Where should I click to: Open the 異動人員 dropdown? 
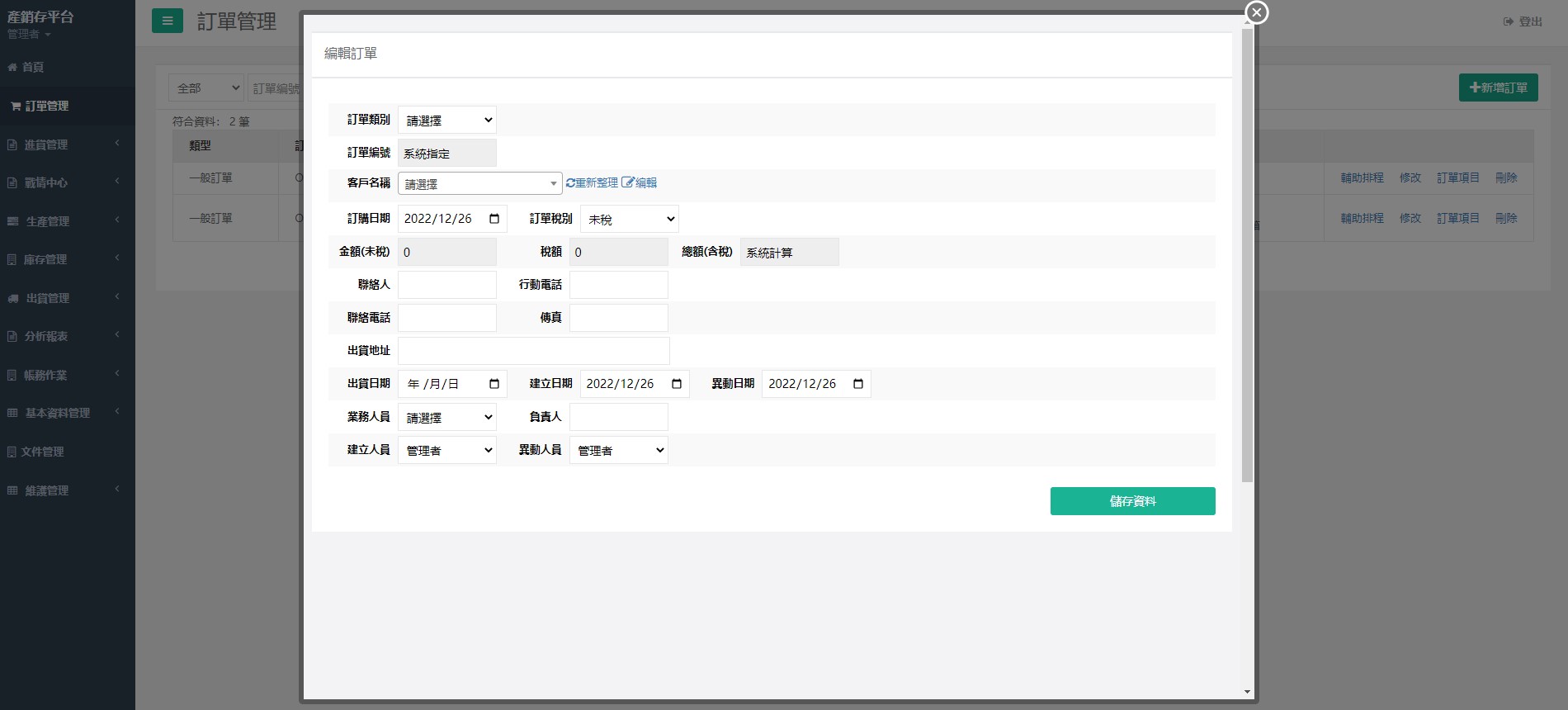(x=619, y=450)
